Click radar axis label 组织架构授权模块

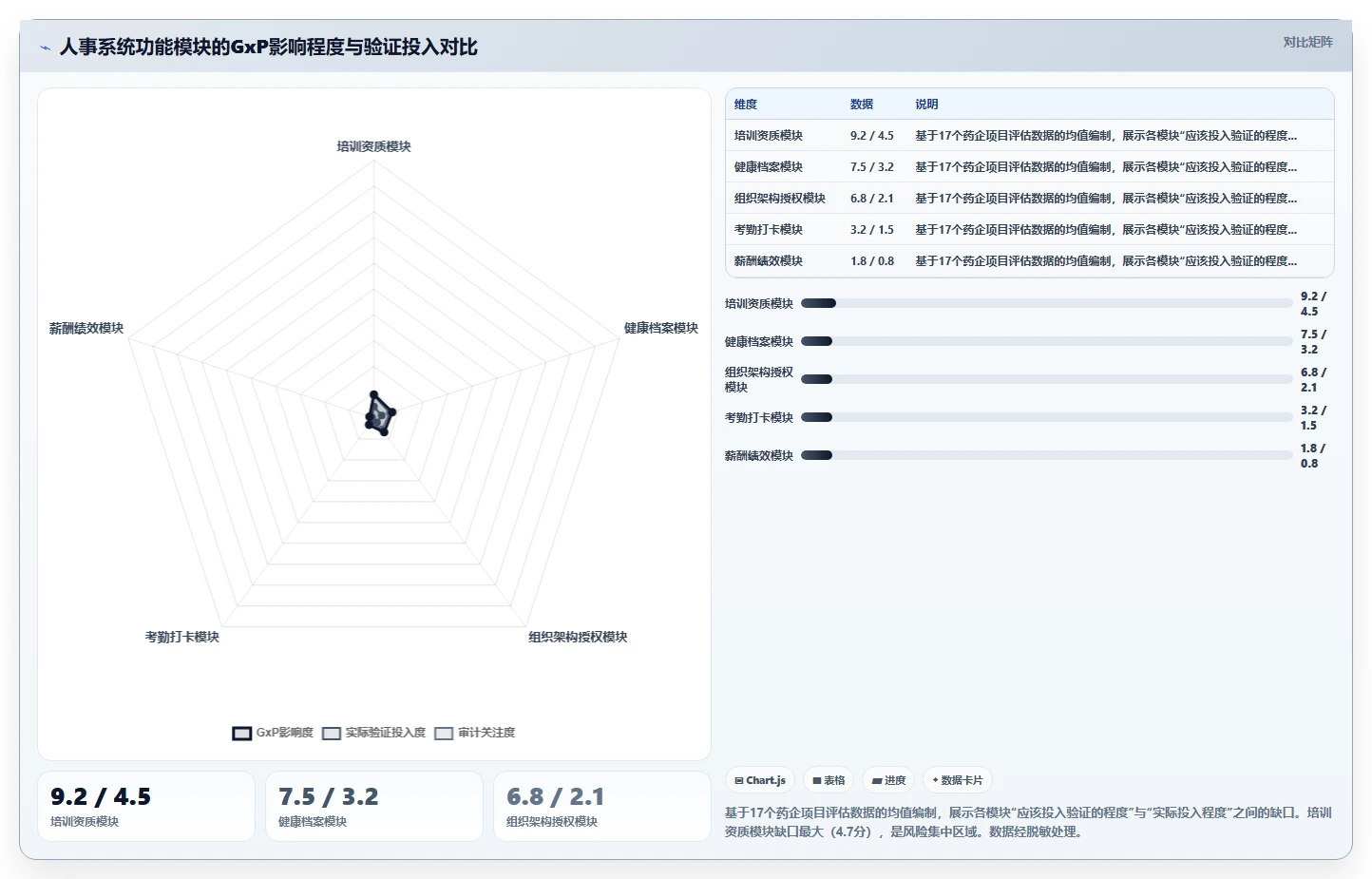[x=578, y=637]
